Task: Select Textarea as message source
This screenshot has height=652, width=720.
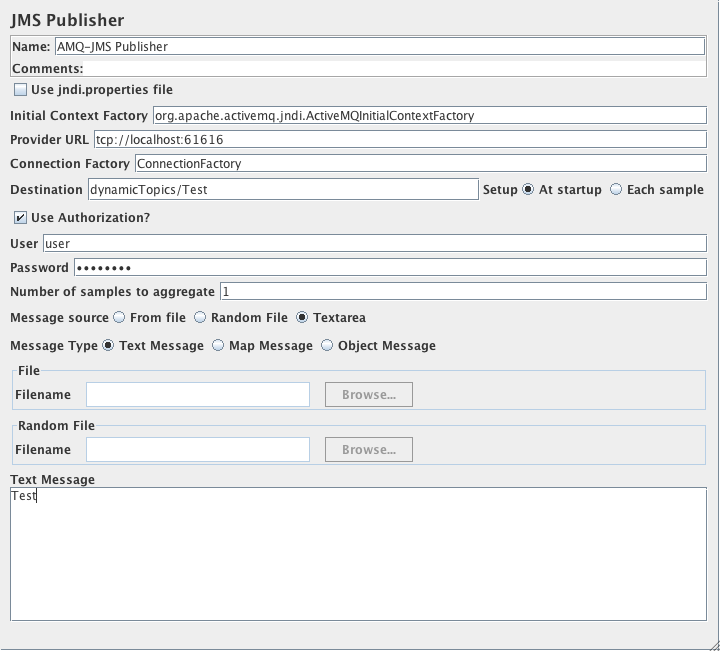Action: point(302,318)
